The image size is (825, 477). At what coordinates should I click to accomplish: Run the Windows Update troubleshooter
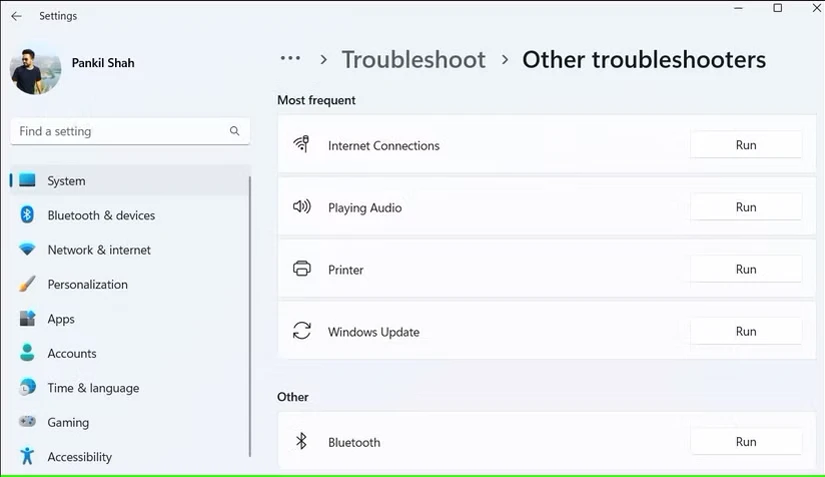pyautogui.click(x=746, y=331)
